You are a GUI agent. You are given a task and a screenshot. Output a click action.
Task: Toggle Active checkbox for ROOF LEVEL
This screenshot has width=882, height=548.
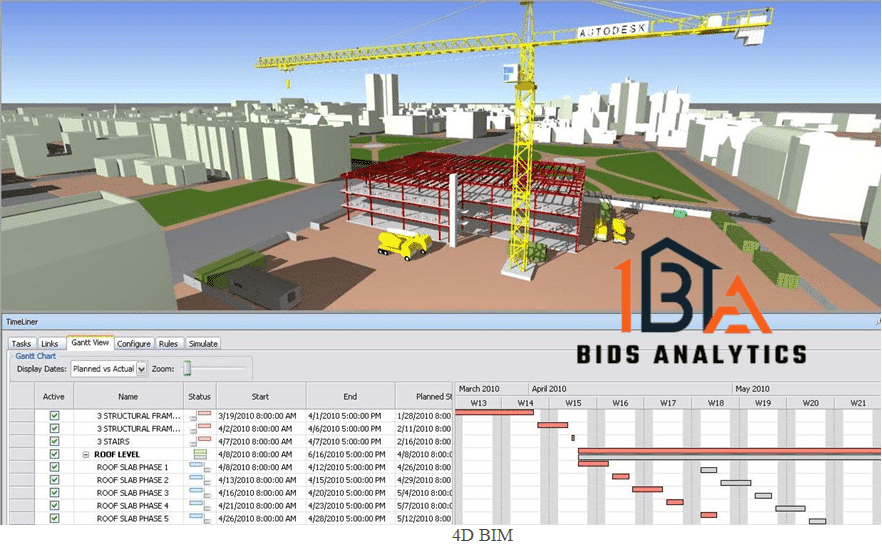[55, 454]
